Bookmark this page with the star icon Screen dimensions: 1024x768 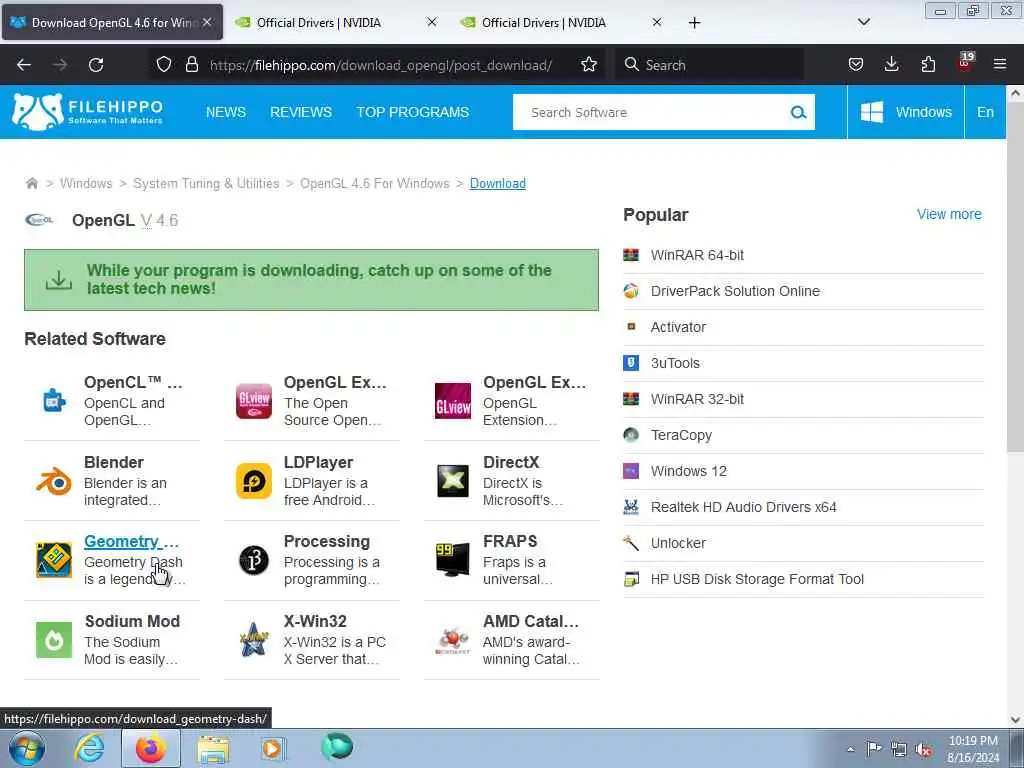[588, 65]
